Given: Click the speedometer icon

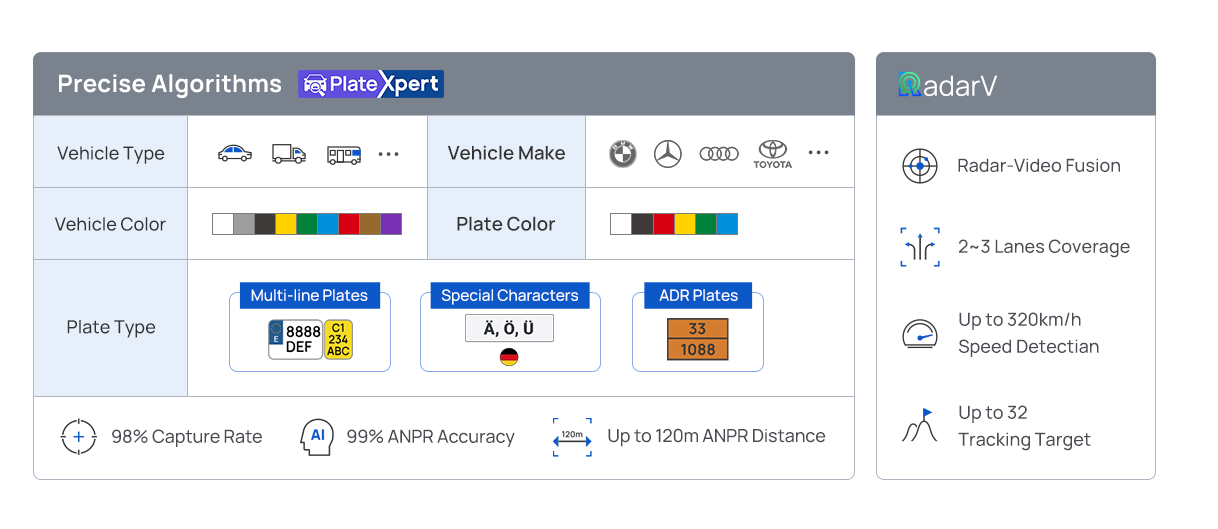Looking at the screenshot, I should click(920, 333).
